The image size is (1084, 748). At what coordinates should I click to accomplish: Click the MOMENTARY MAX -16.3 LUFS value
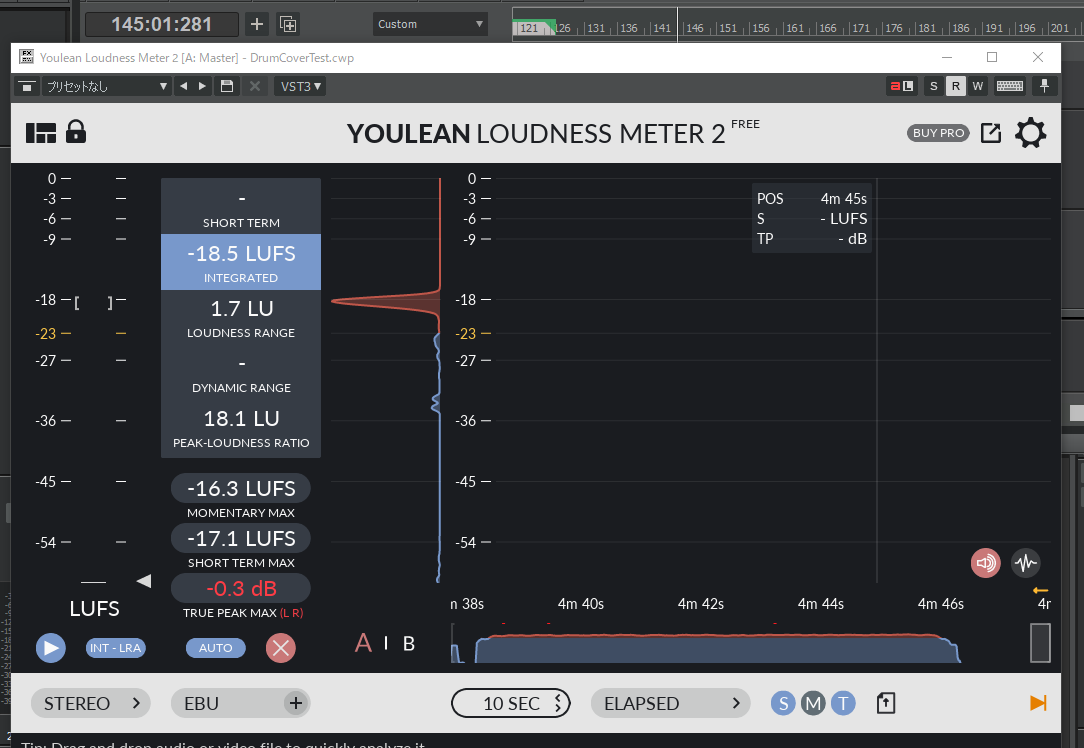point(241,489)
